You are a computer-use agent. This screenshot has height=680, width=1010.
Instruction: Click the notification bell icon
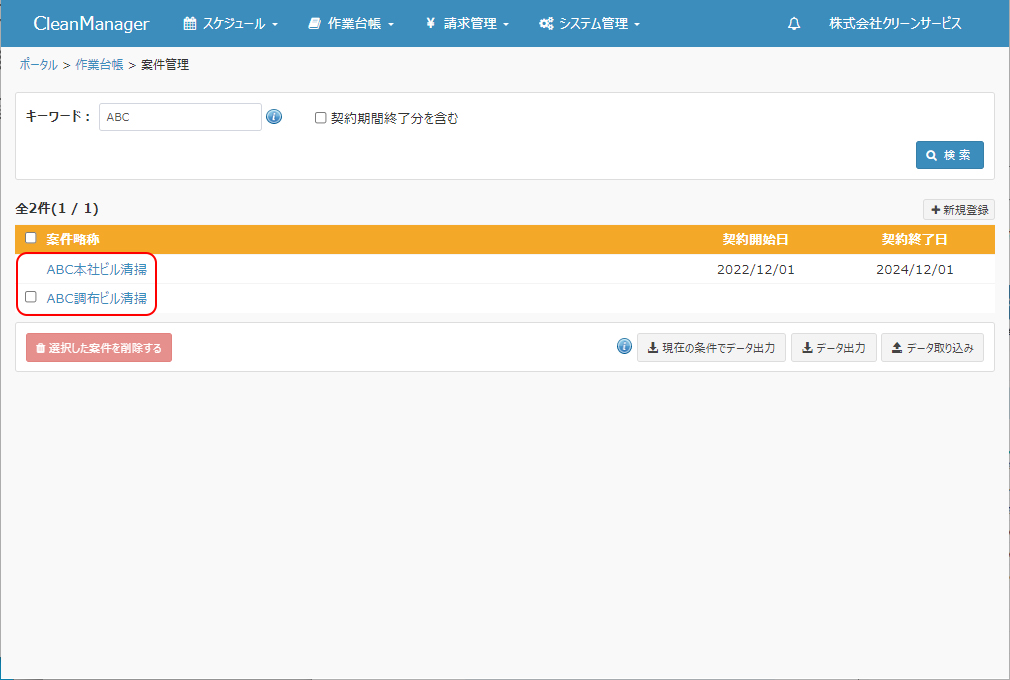(794, 24)
